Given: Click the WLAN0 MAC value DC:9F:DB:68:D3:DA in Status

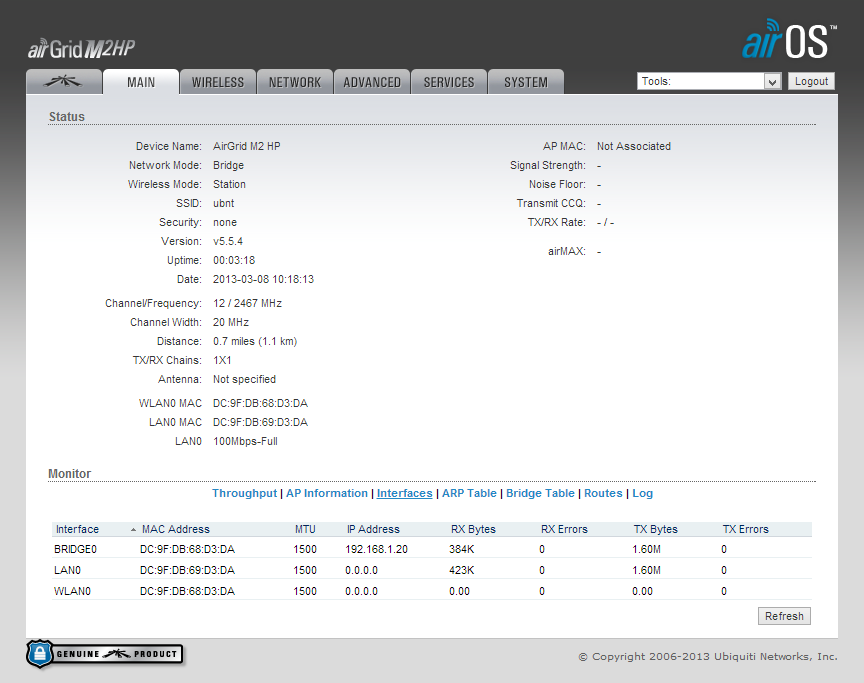Looking at the screenshot, I should coord(261,403).
